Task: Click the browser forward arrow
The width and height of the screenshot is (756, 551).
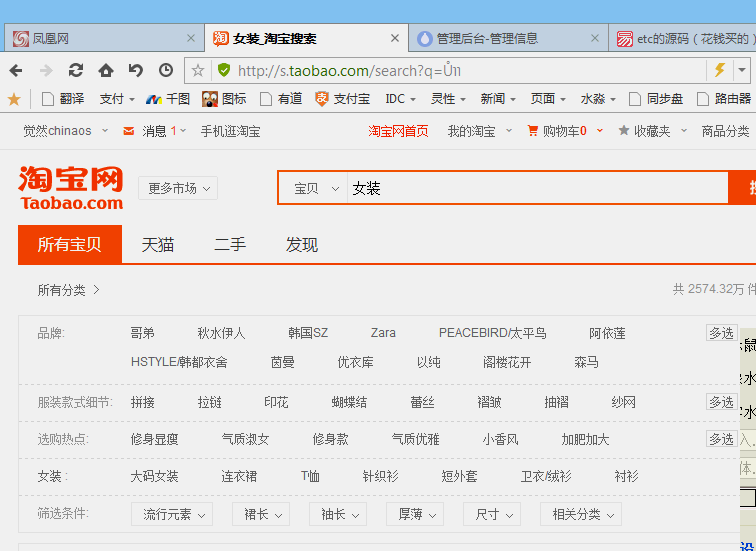Action: coord(46,71)
